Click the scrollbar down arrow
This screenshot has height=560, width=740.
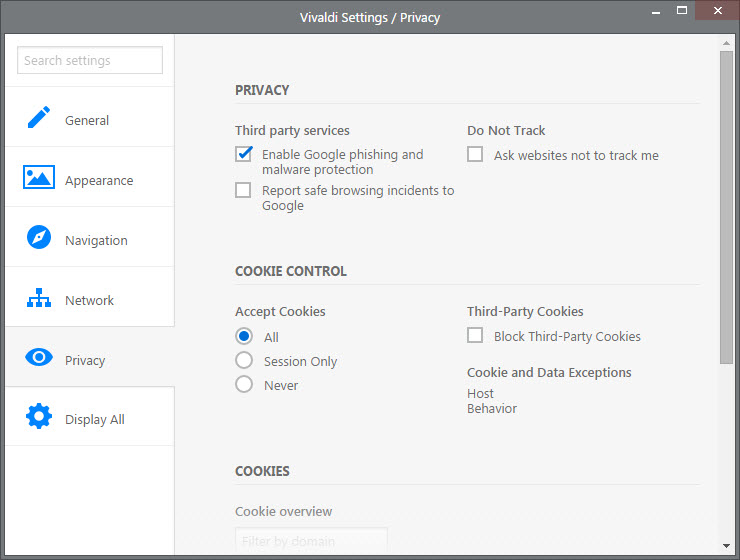point(726,546)
